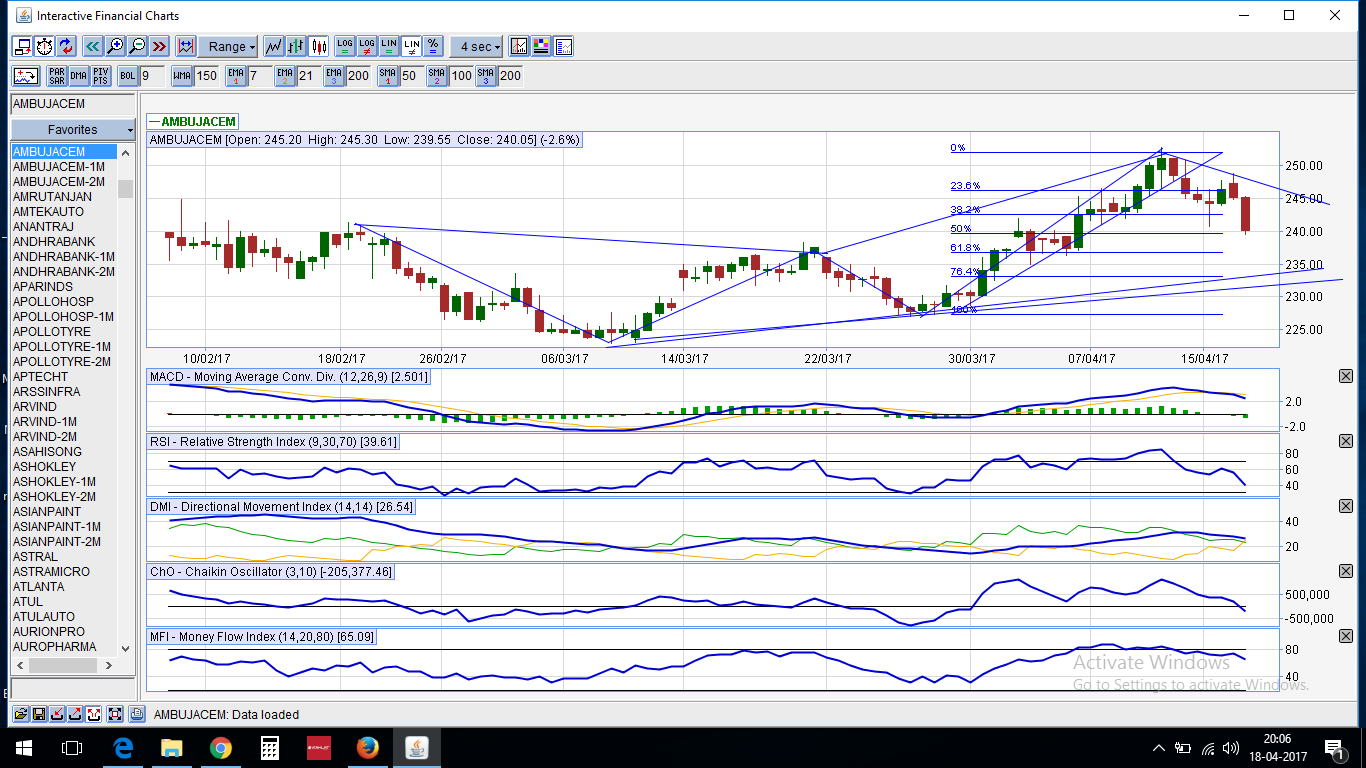Toggle the BOL Bollinger bands button

[x=128, y=75]
